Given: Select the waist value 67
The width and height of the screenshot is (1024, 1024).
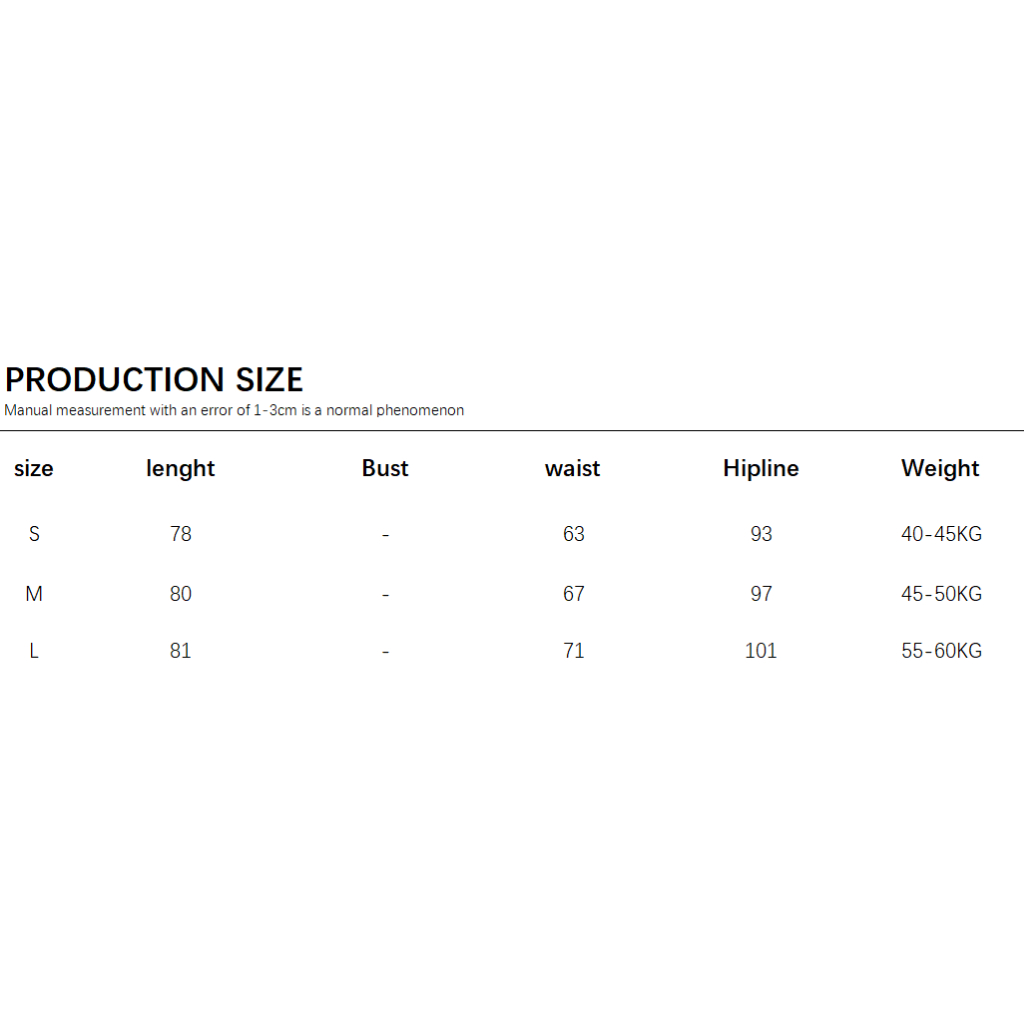Looking at the screenshot, I should 574,594.
